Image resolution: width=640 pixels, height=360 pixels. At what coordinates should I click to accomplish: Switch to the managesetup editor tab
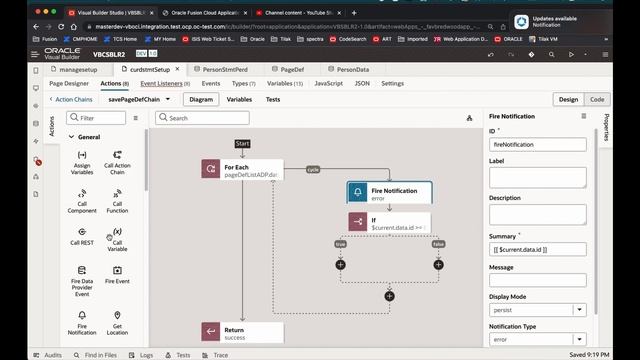click(x=74, y=69)
